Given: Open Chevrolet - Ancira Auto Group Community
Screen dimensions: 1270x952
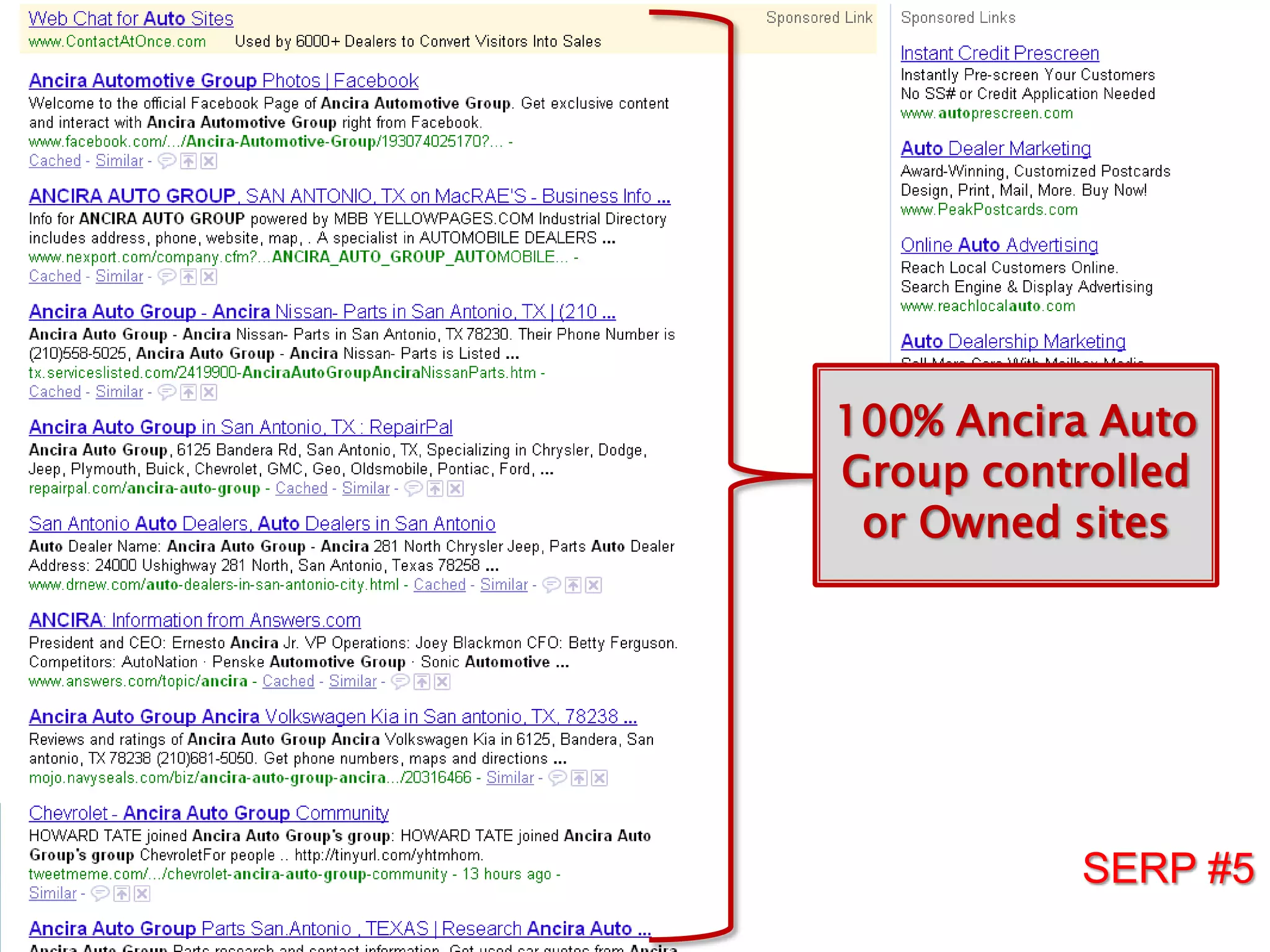Looking at the screenshot, I should pos(208,813).
